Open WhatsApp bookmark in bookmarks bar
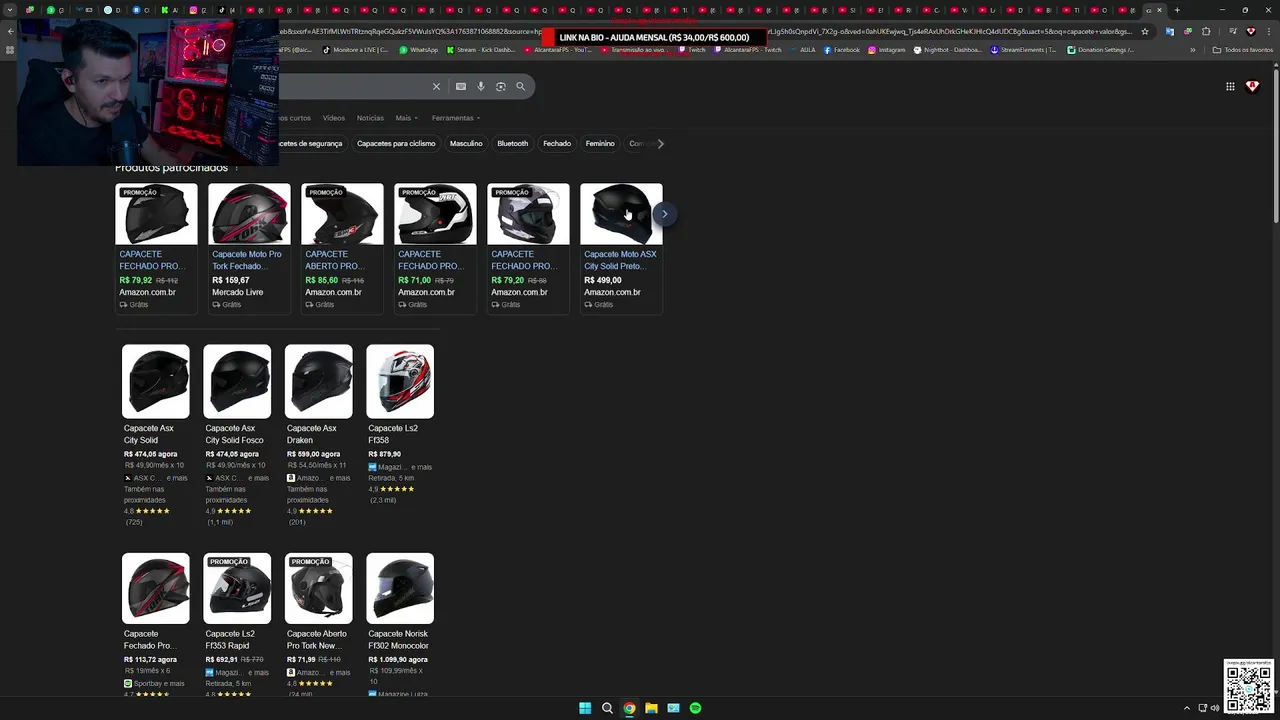The image size is (1280, 720). coord(418,49)
